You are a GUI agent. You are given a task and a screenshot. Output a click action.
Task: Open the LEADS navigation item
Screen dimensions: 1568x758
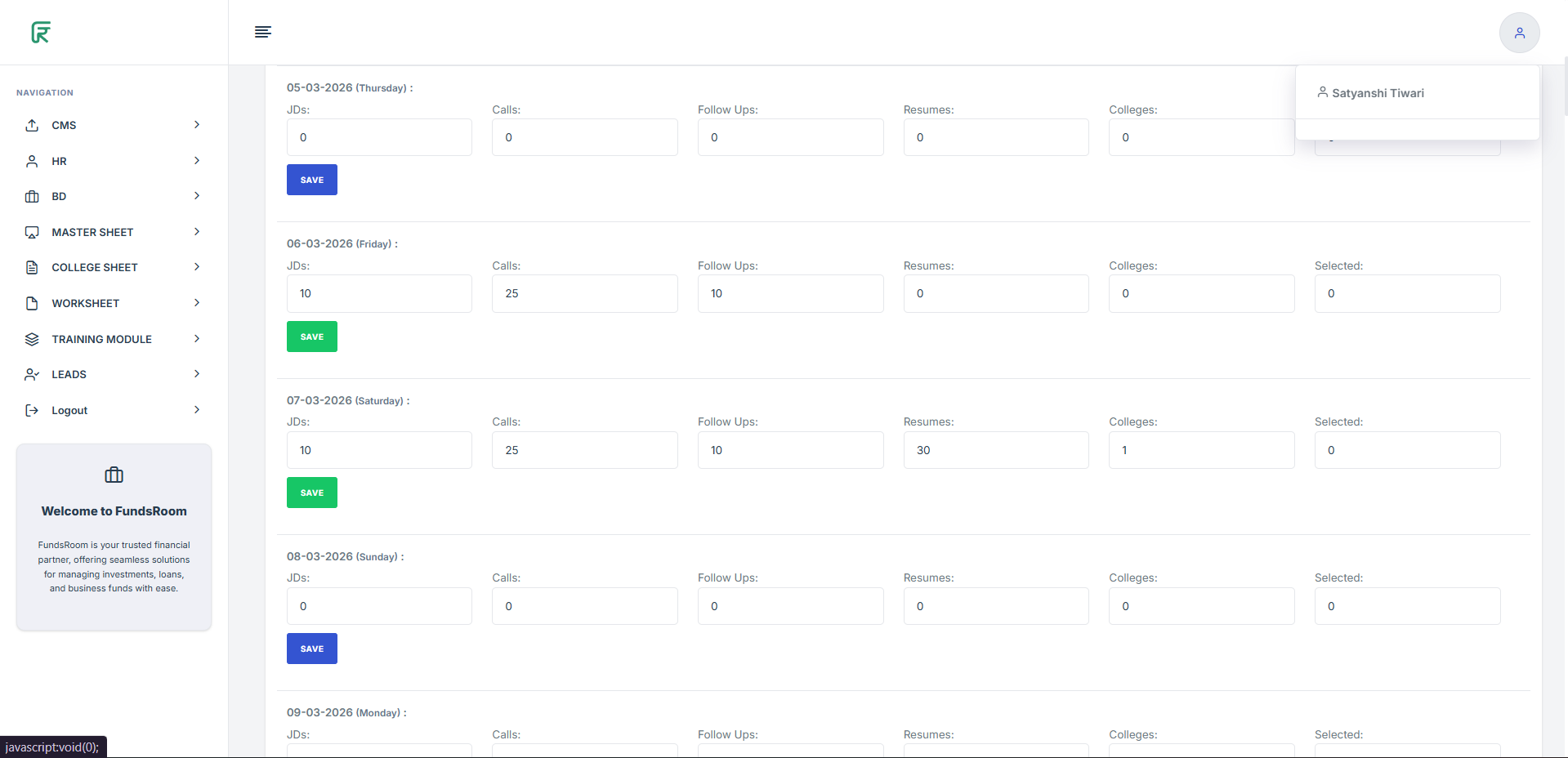pyautogui.click(x=69, y=375)
